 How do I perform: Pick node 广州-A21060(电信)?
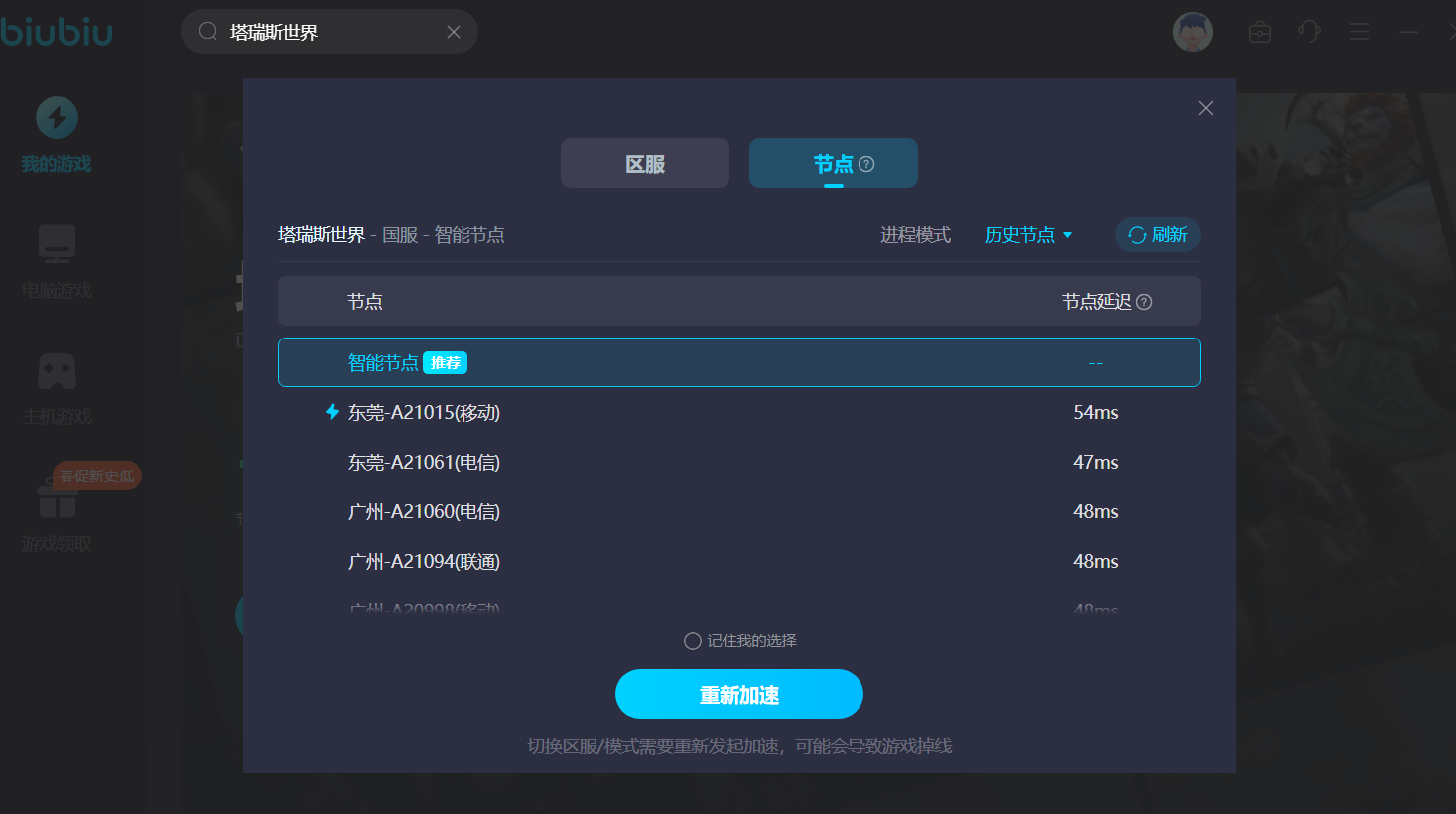(x=738, y=511)
